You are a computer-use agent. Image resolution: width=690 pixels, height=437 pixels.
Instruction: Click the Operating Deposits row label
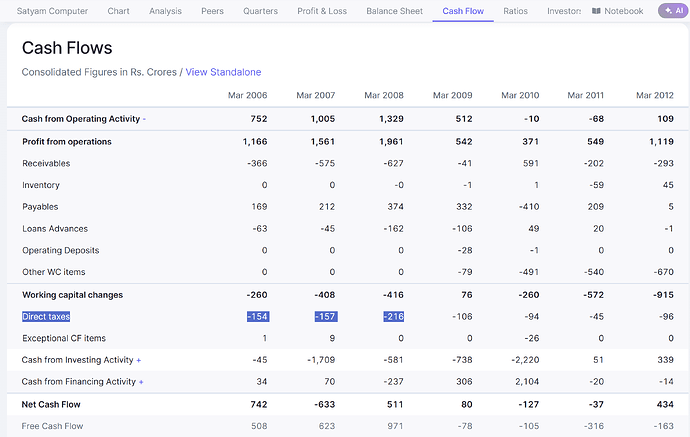click(61, 250)
